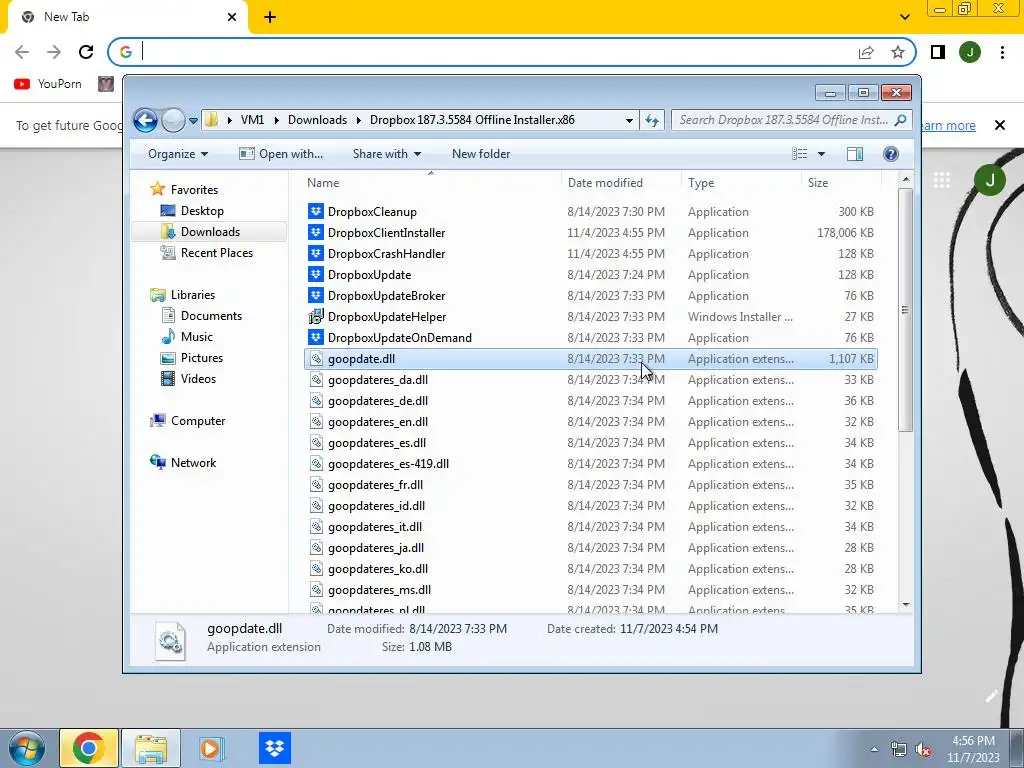Expand the Downloads breadcrumb arrow

click(359, 120)
